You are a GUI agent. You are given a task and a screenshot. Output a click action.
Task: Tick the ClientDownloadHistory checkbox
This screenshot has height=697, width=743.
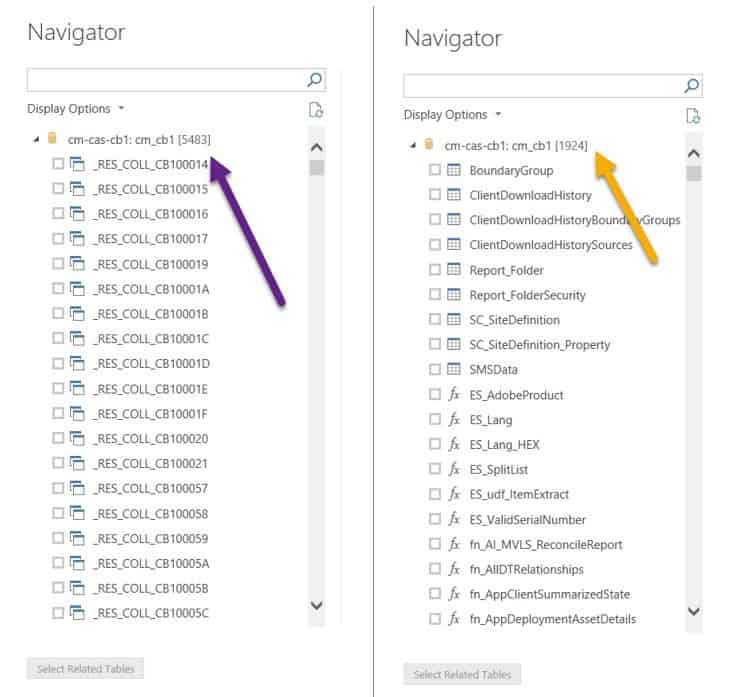(x=434, y=195)
